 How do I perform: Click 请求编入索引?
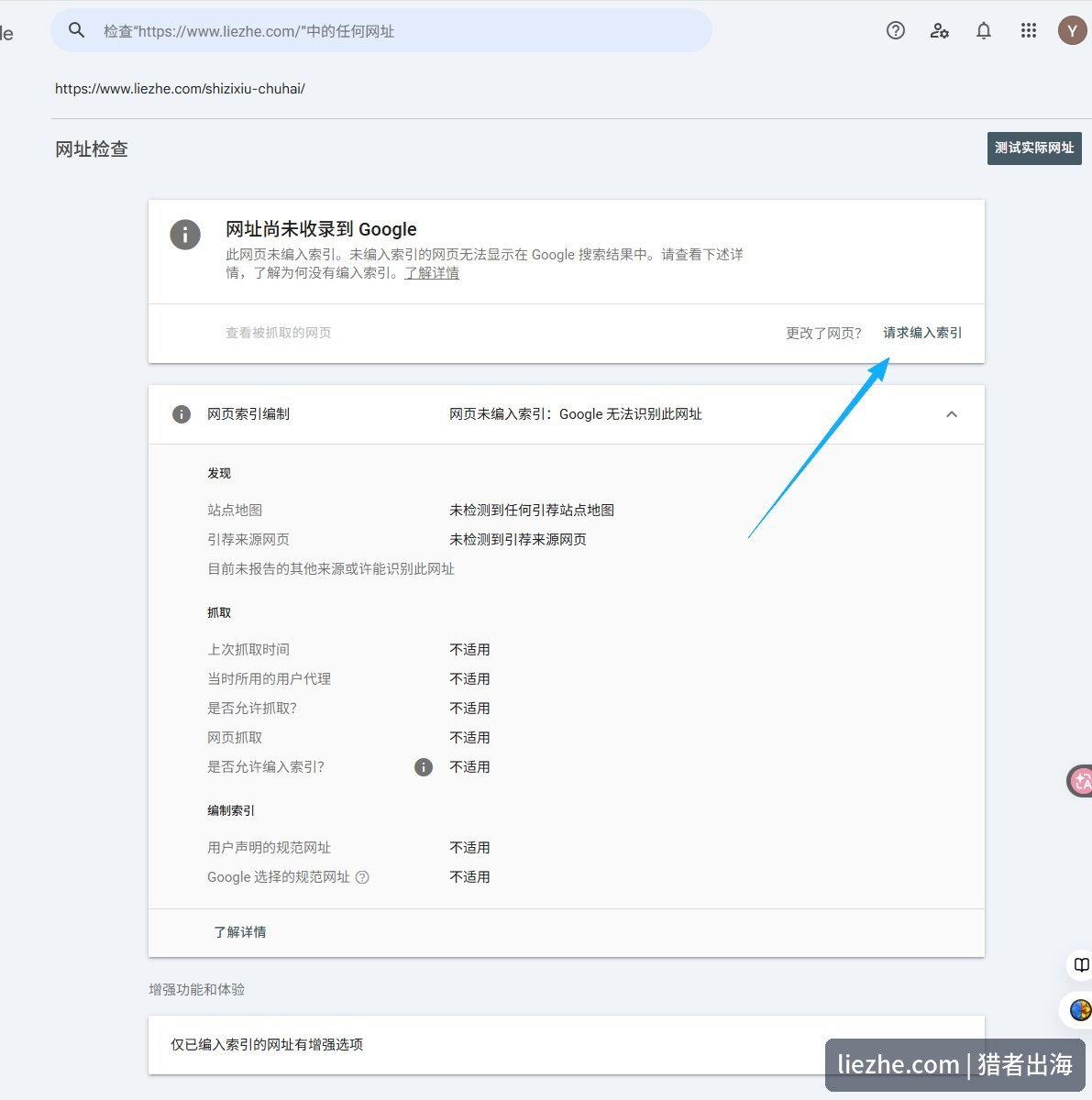click(922, 333)
